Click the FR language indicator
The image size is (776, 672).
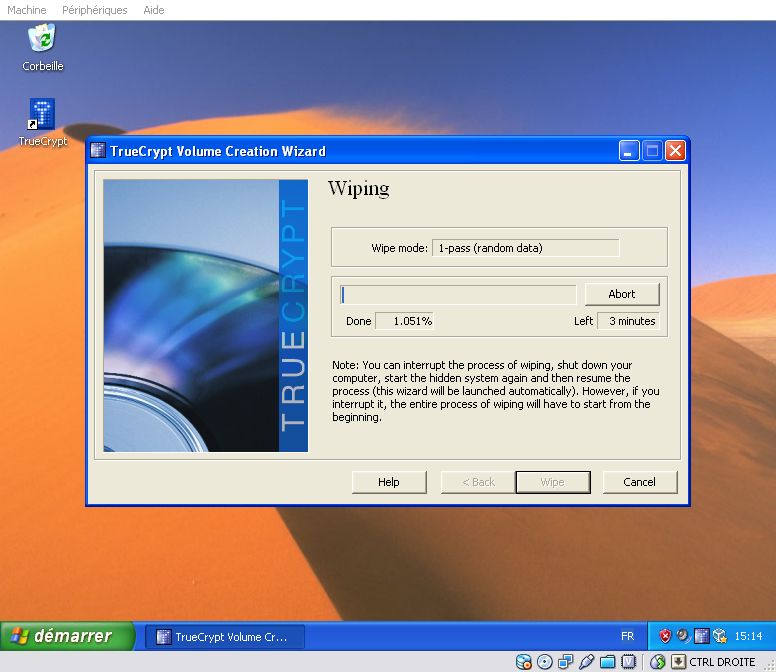[627, 636]
